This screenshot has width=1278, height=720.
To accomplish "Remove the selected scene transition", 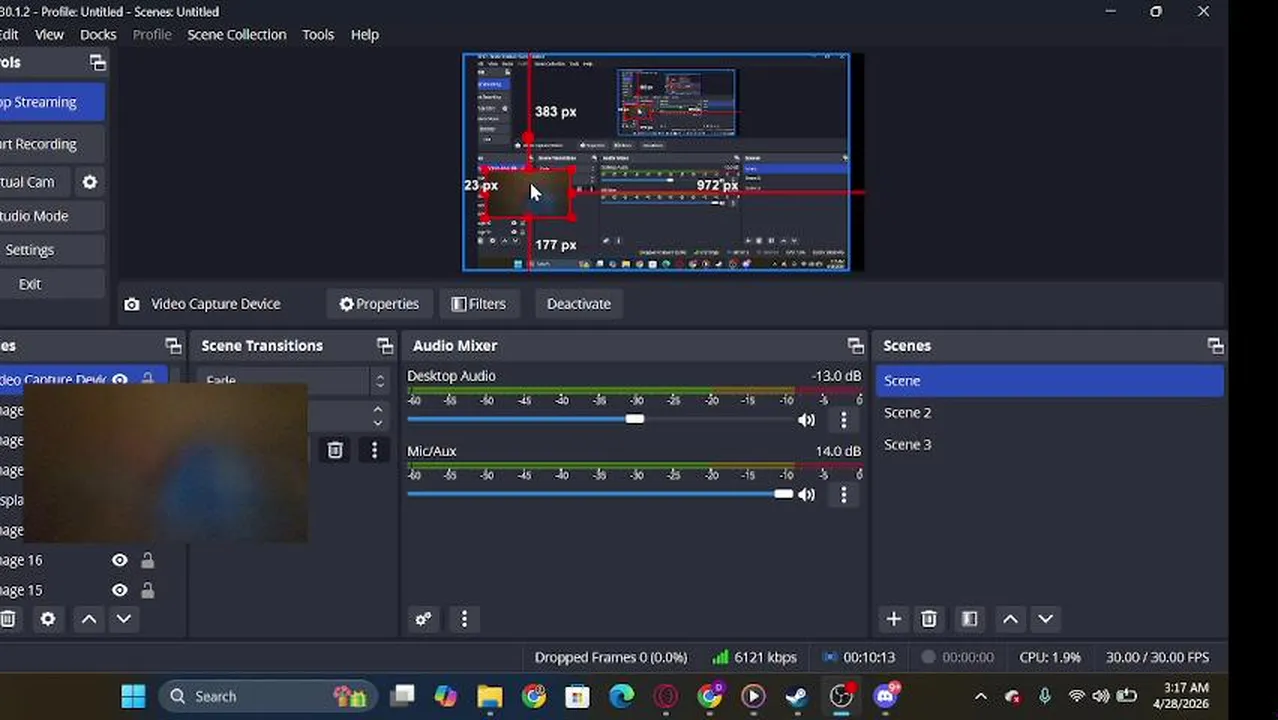I will point(335,451).
